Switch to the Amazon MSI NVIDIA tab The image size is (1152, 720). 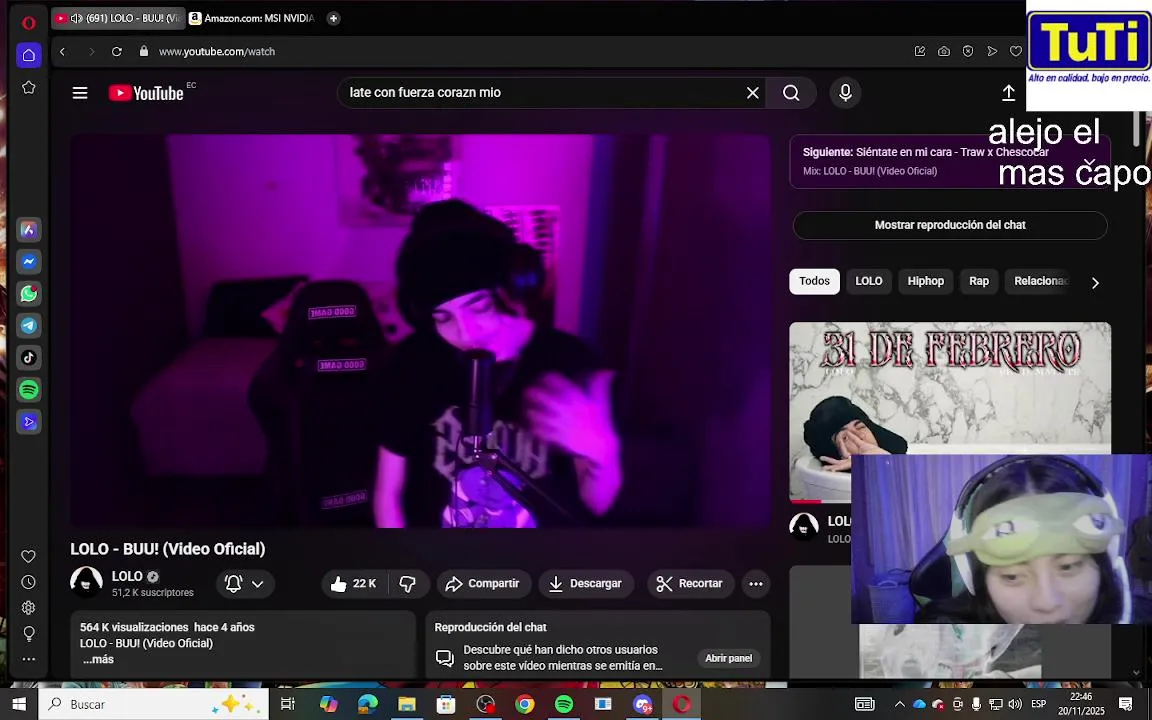click(252, 18)
